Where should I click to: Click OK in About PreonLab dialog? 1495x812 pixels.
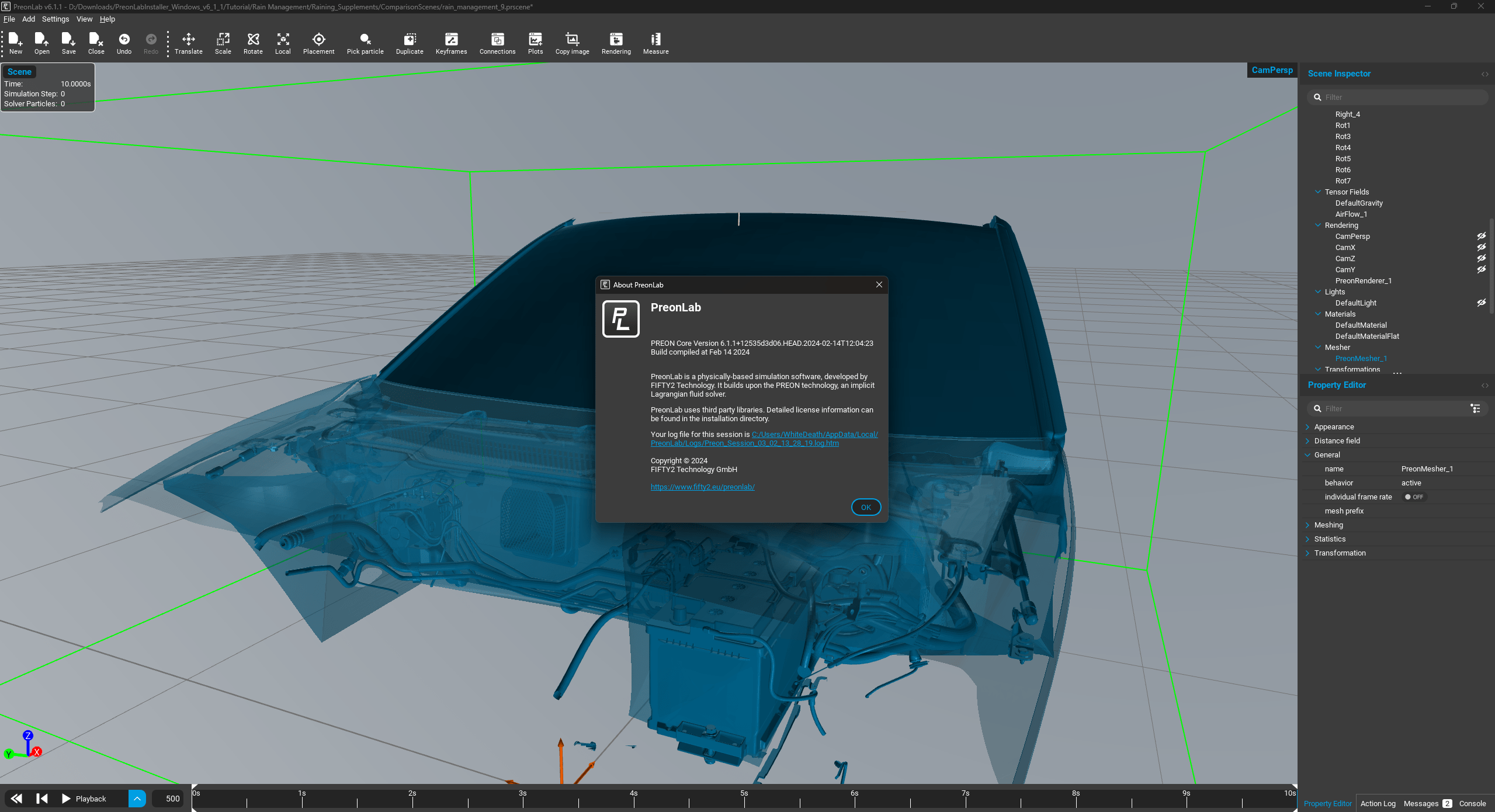click(x=866, y=507)
